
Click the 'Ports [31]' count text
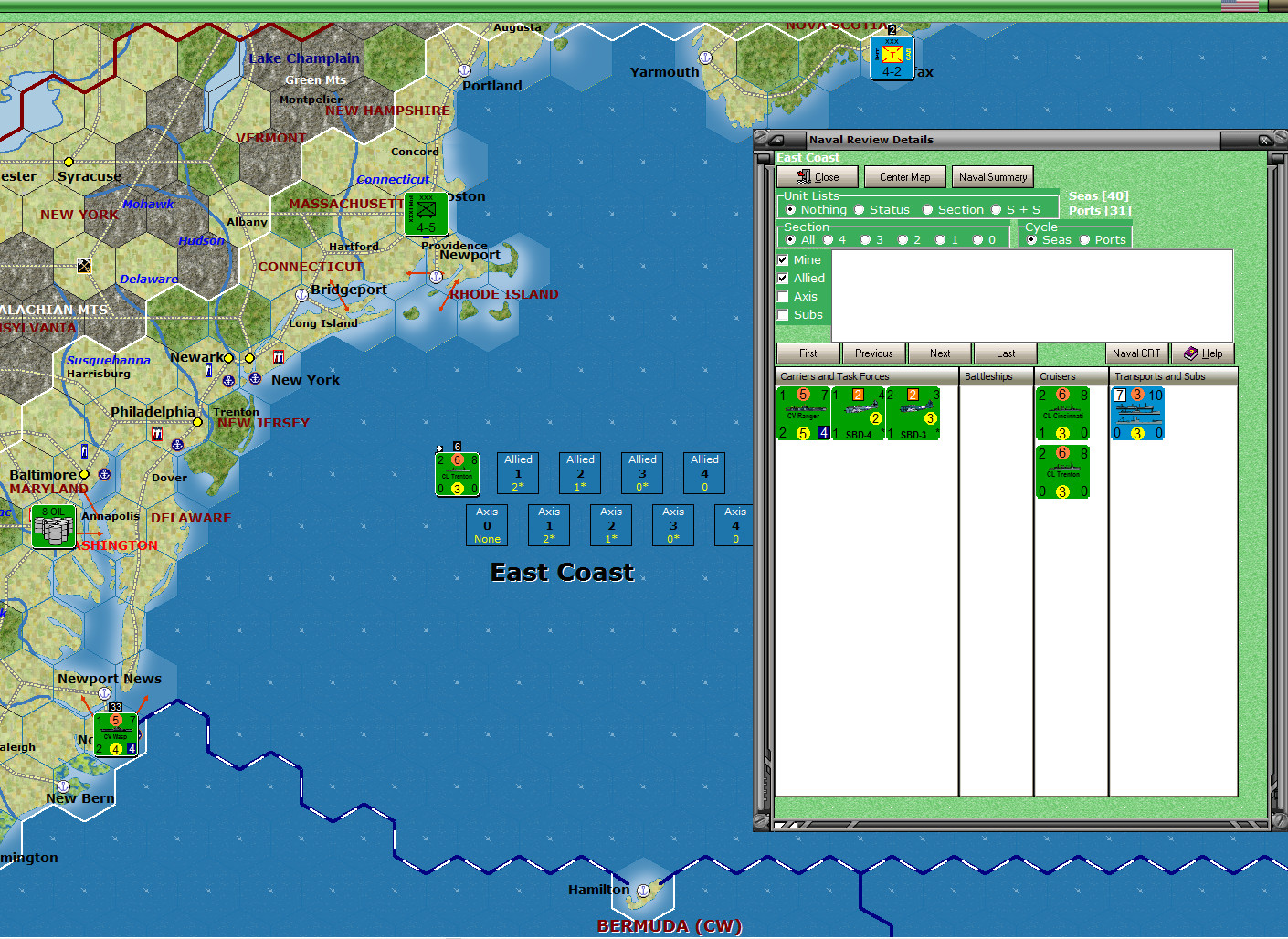(1100, 211)
